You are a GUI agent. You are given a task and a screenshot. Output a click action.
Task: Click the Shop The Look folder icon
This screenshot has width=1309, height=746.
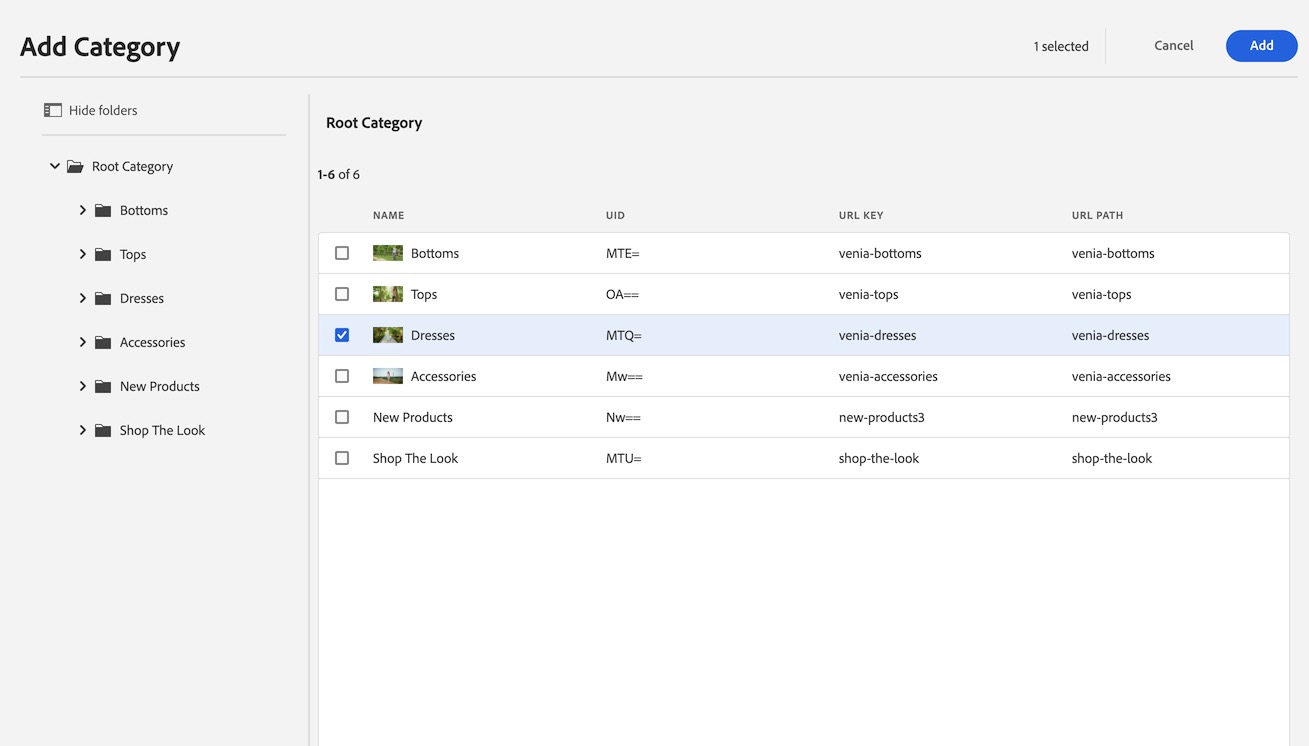point(103,431)
